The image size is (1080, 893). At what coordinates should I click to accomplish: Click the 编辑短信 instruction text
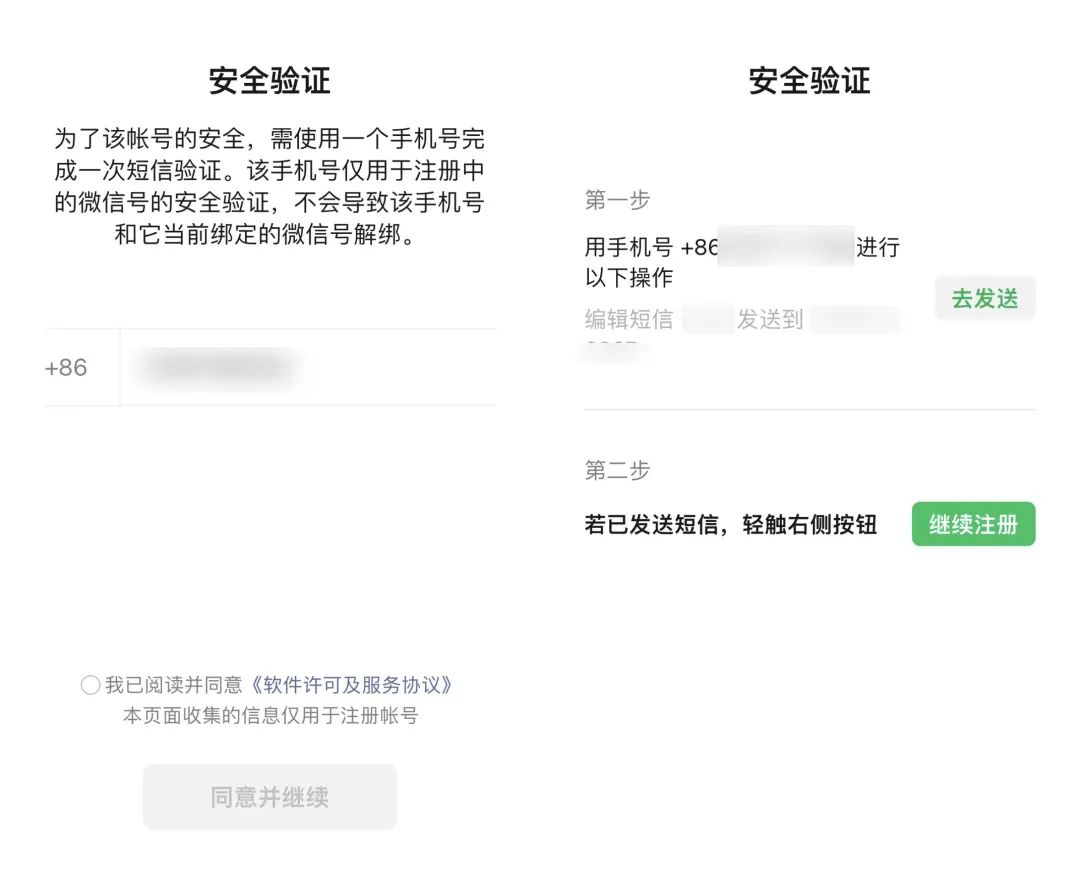point(630,320)
